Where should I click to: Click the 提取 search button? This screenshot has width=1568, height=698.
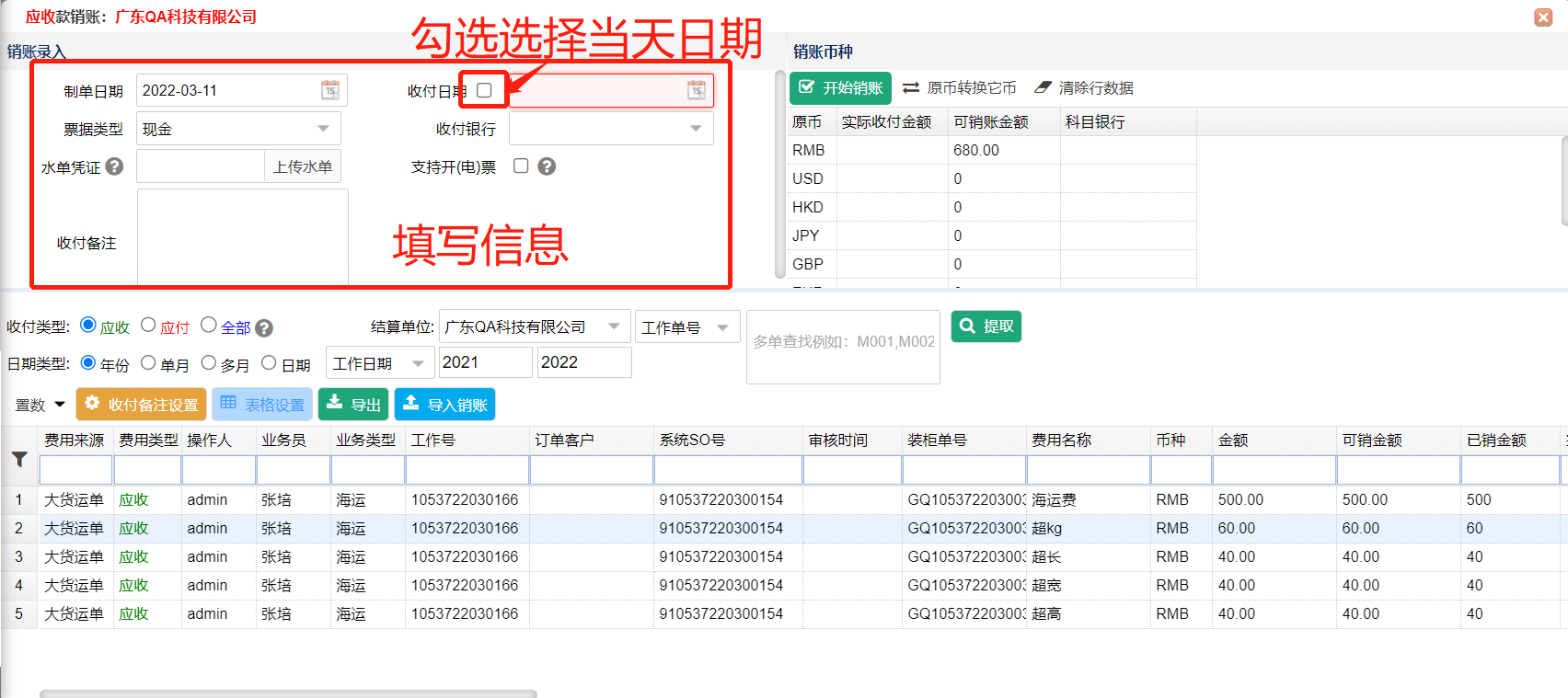[x=986, y=326]
